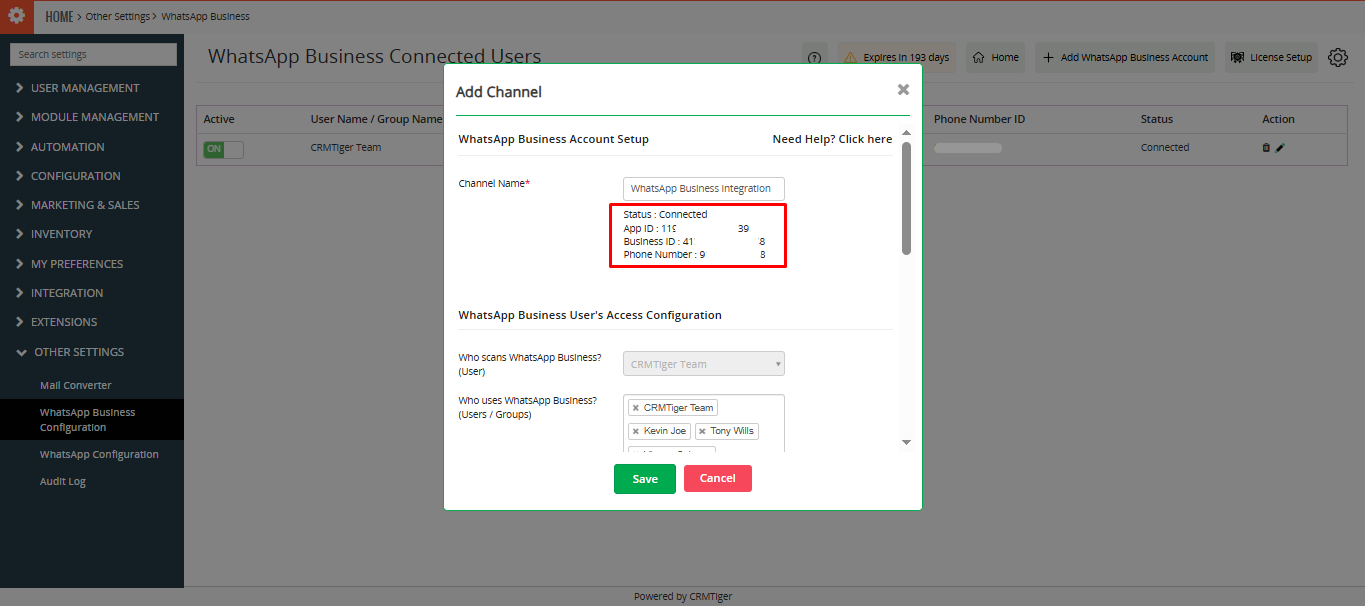Click Powered by CRMTiger footer text
This screenshot has height=606, width=1365.
(x=683, y=597)
